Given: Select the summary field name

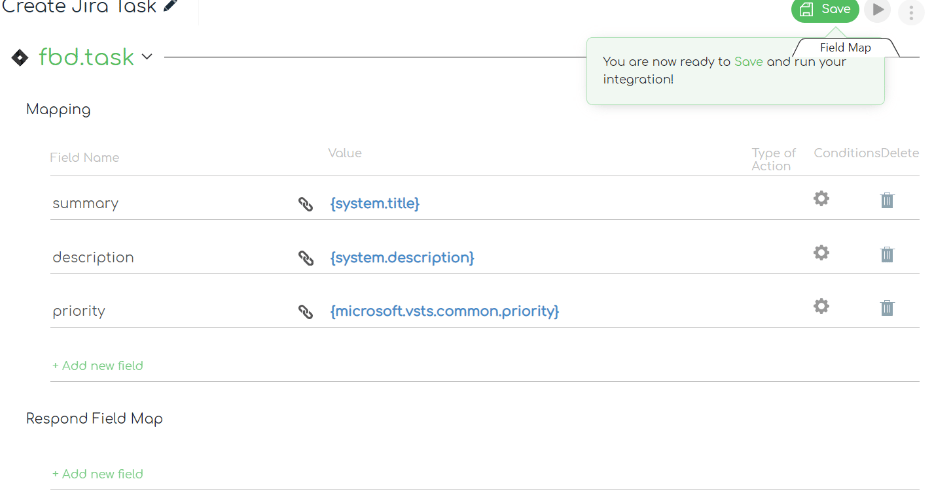Looking at the screenshot, I should point(85,204).
